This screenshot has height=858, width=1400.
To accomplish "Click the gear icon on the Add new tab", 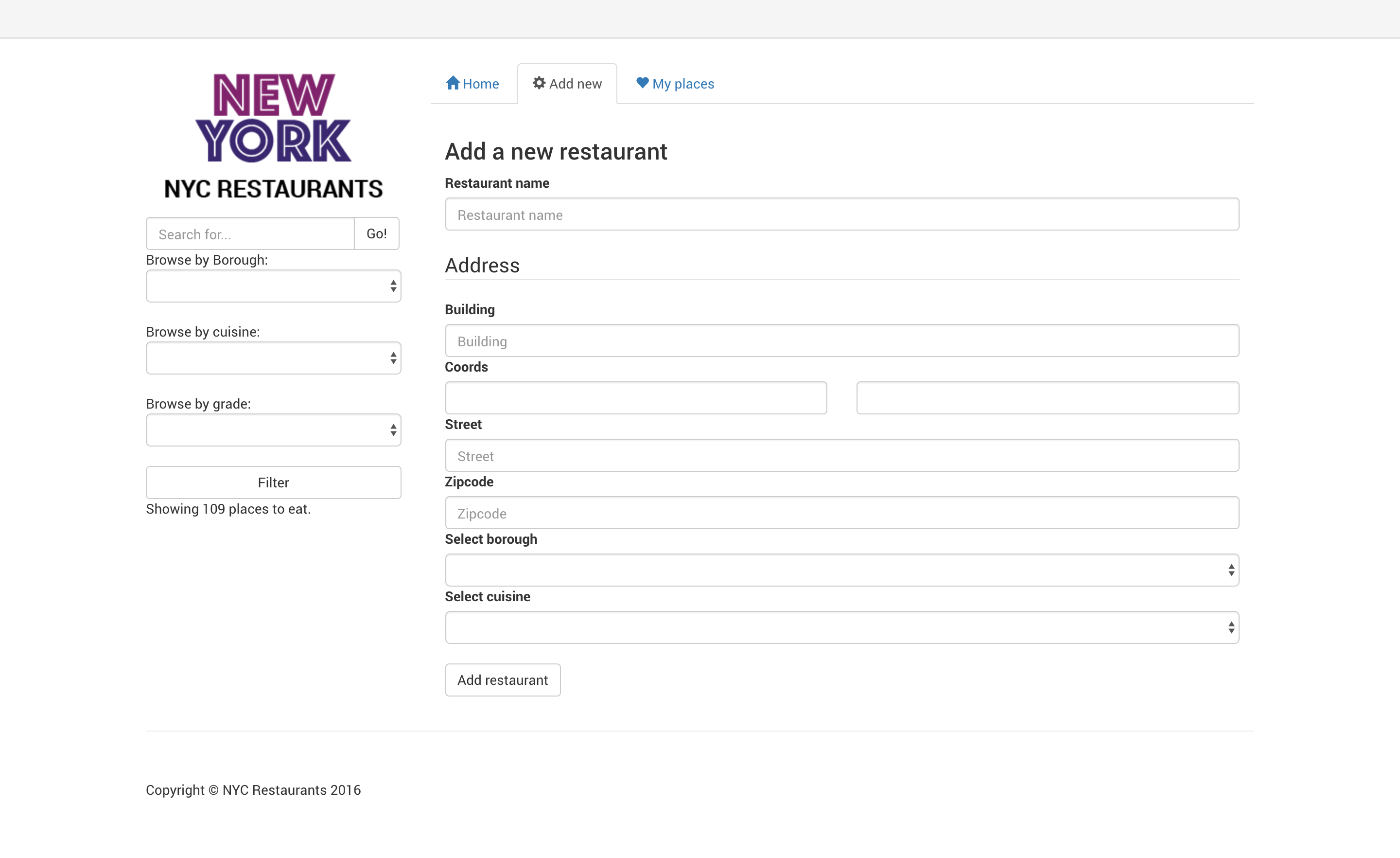I will click(x=539, y=83).
